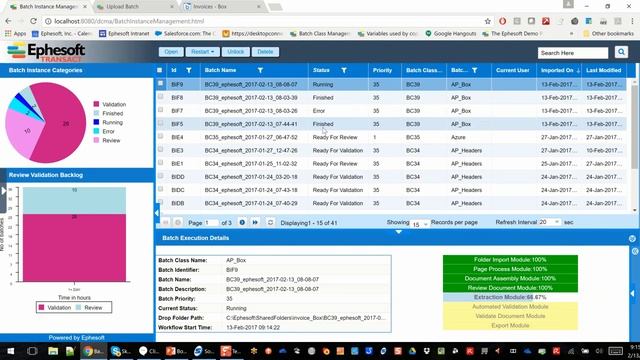Select the Batch Instance Management browser tab
640x360 pixels.
(49, 7)
